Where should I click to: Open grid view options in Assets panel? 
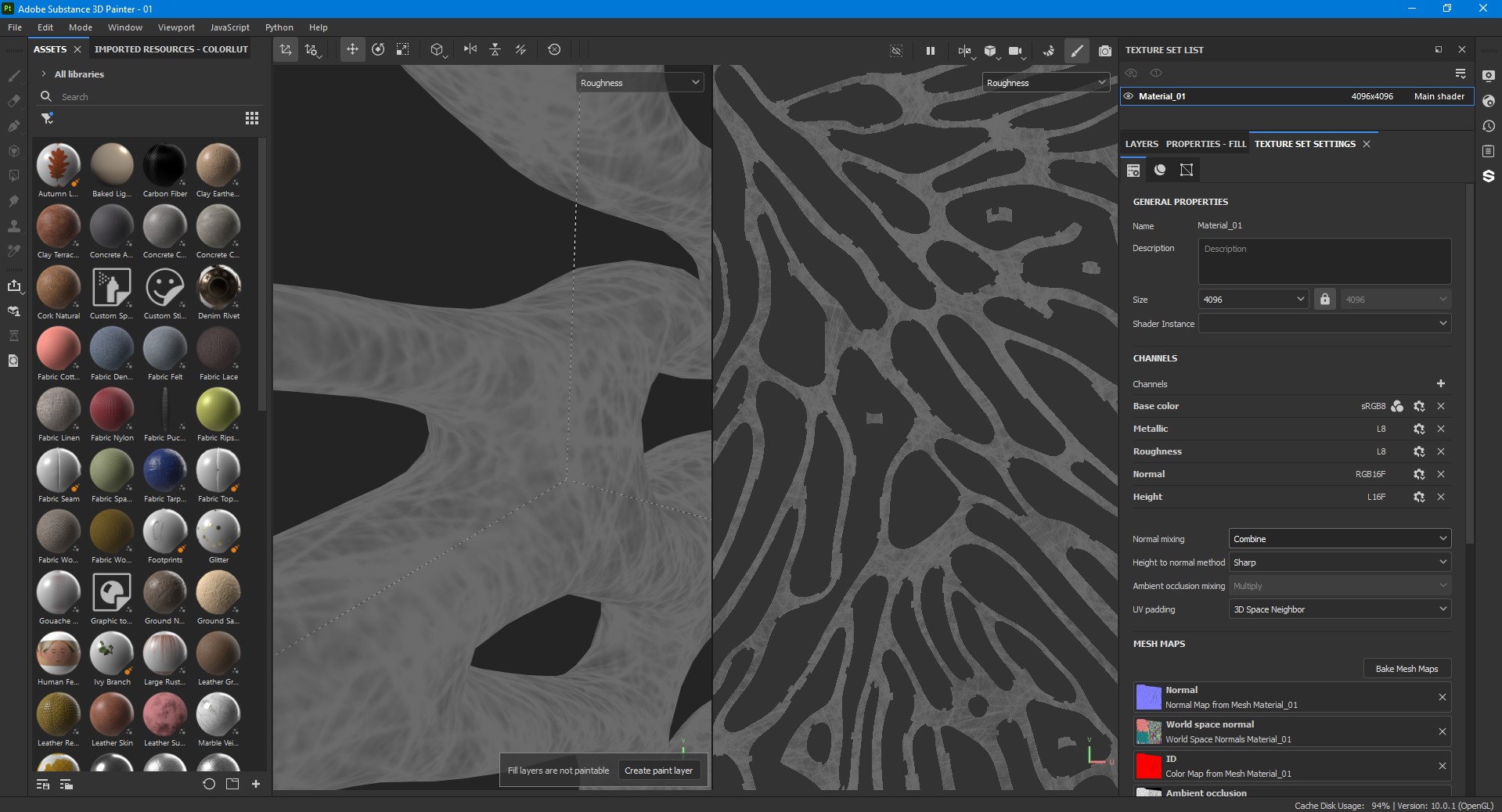click(x=252, y=118)
